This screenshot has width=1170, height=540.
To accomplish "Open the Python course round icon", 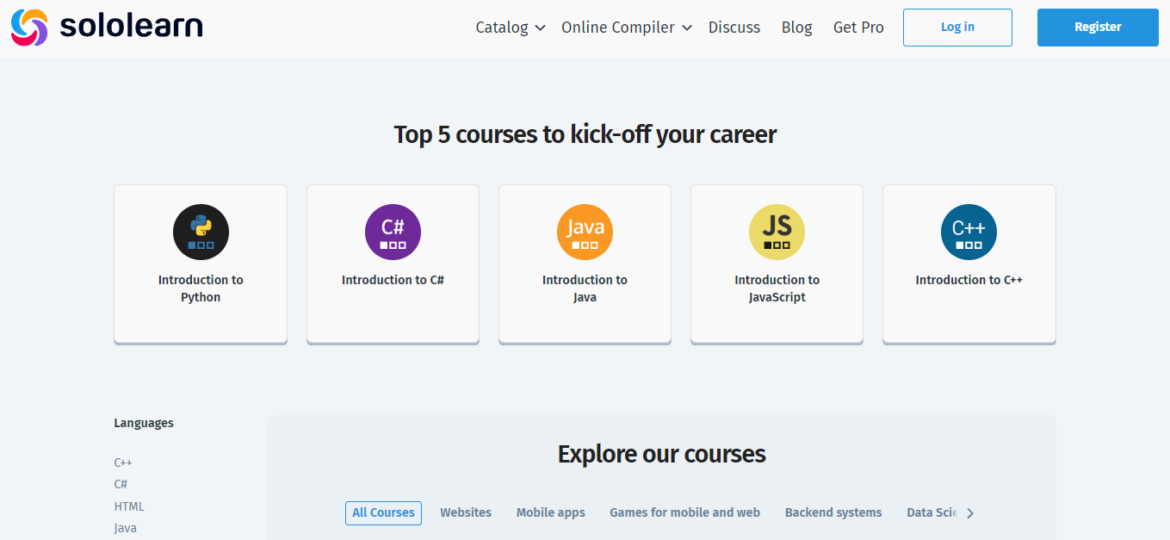I will click(201, 232).
